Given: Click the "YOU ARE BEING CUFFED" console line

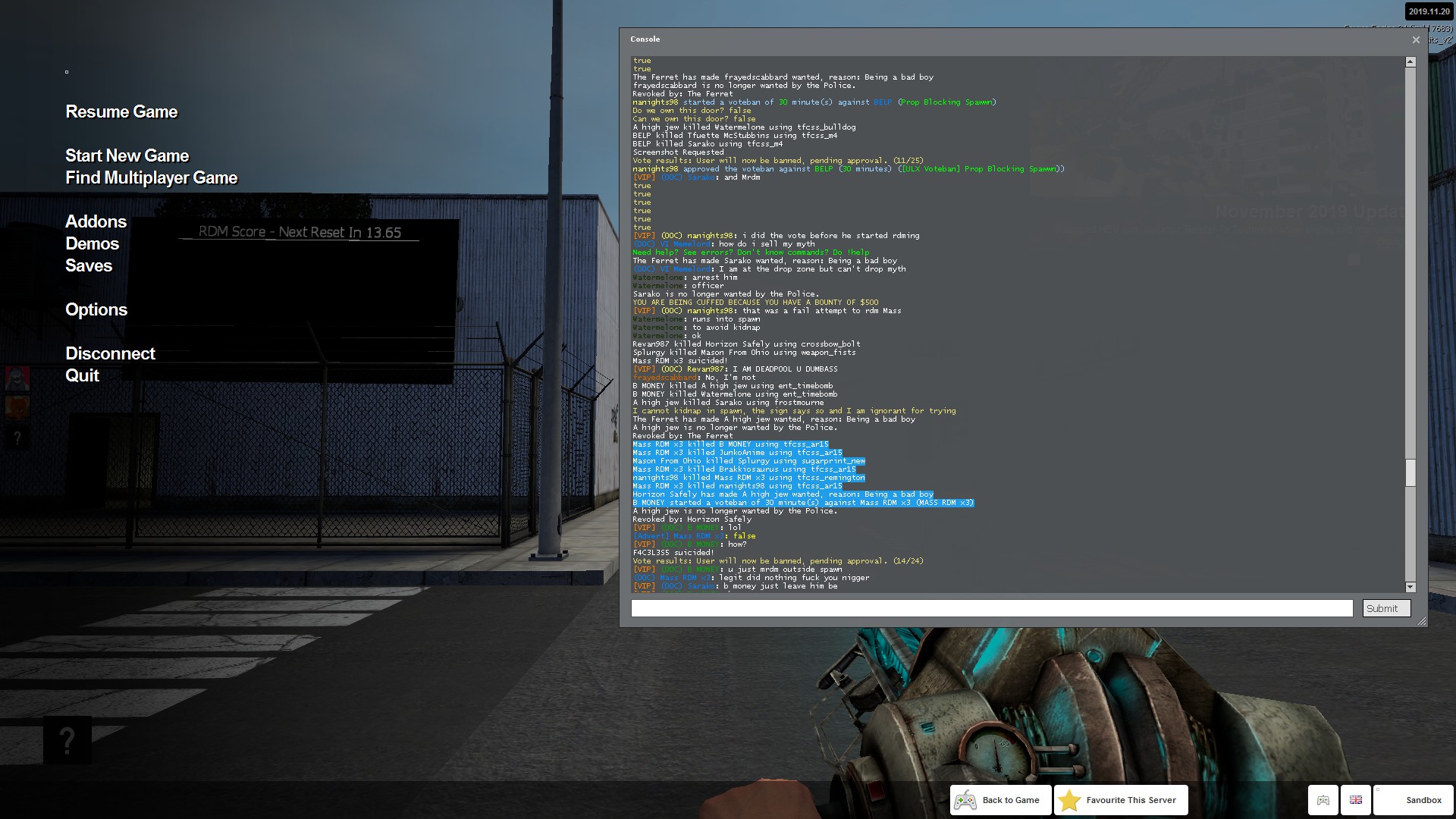Looking at the screenshot, I should 755,303.
